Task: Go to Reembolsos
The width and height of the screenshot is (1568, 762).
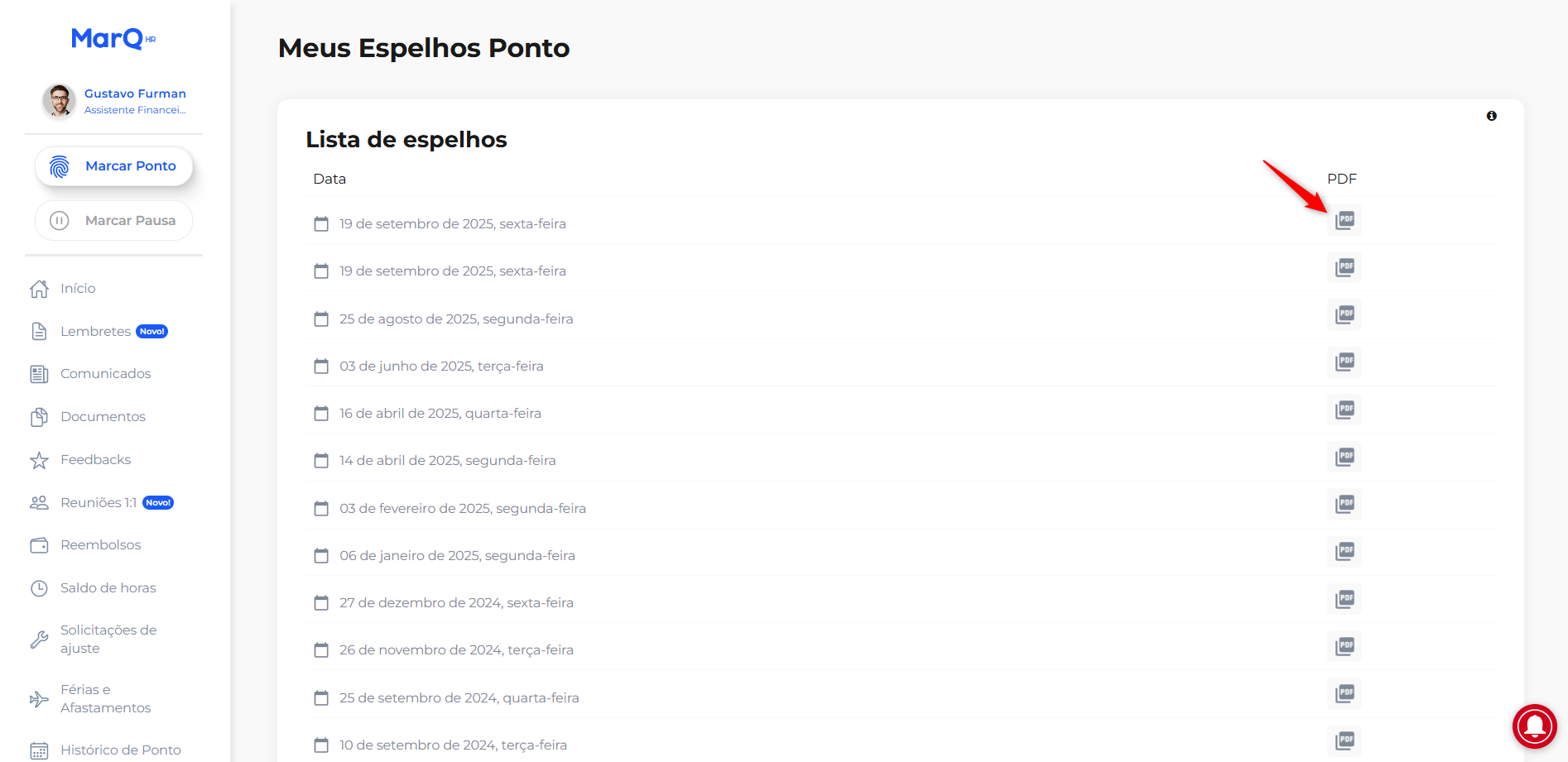Action: pos(100,545)
